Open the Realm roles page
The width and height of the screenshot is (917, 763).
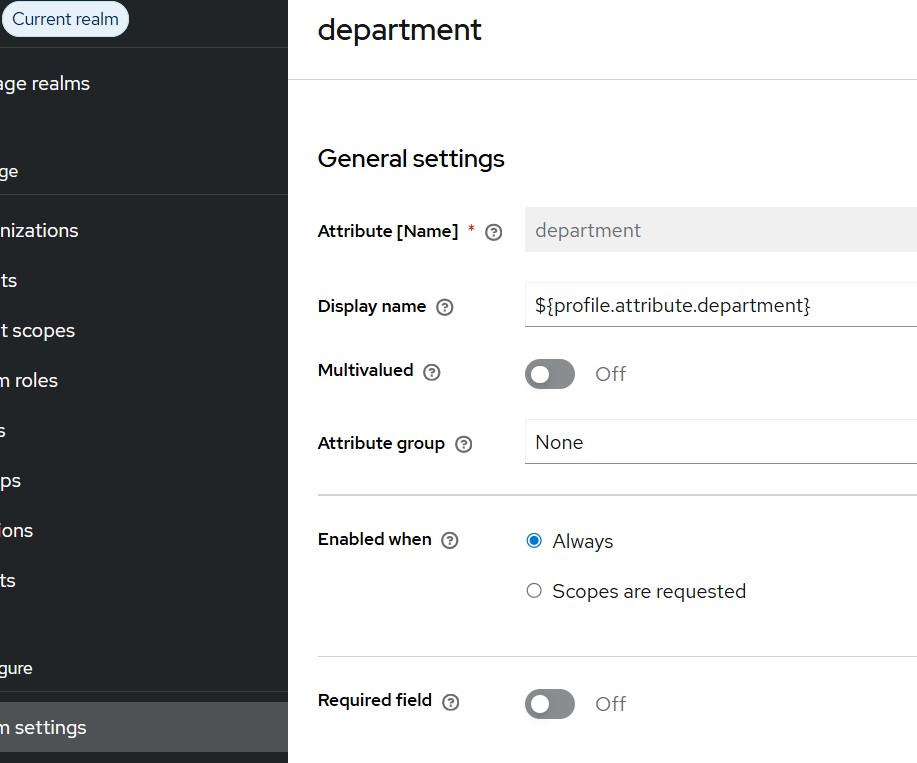click(x=30, y=380)
